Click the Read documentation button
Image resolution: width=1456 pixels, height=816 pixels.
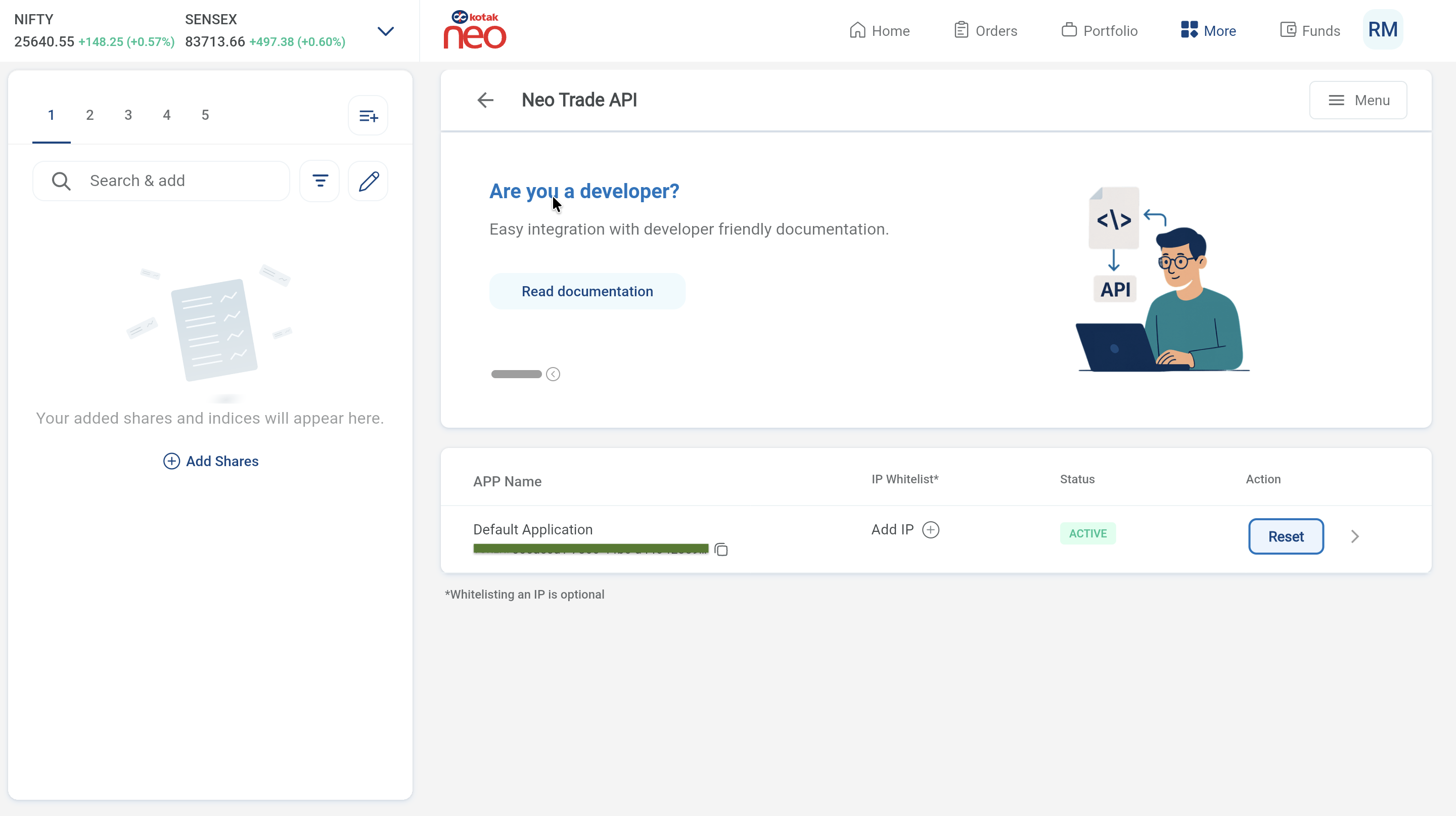[587, 291]
